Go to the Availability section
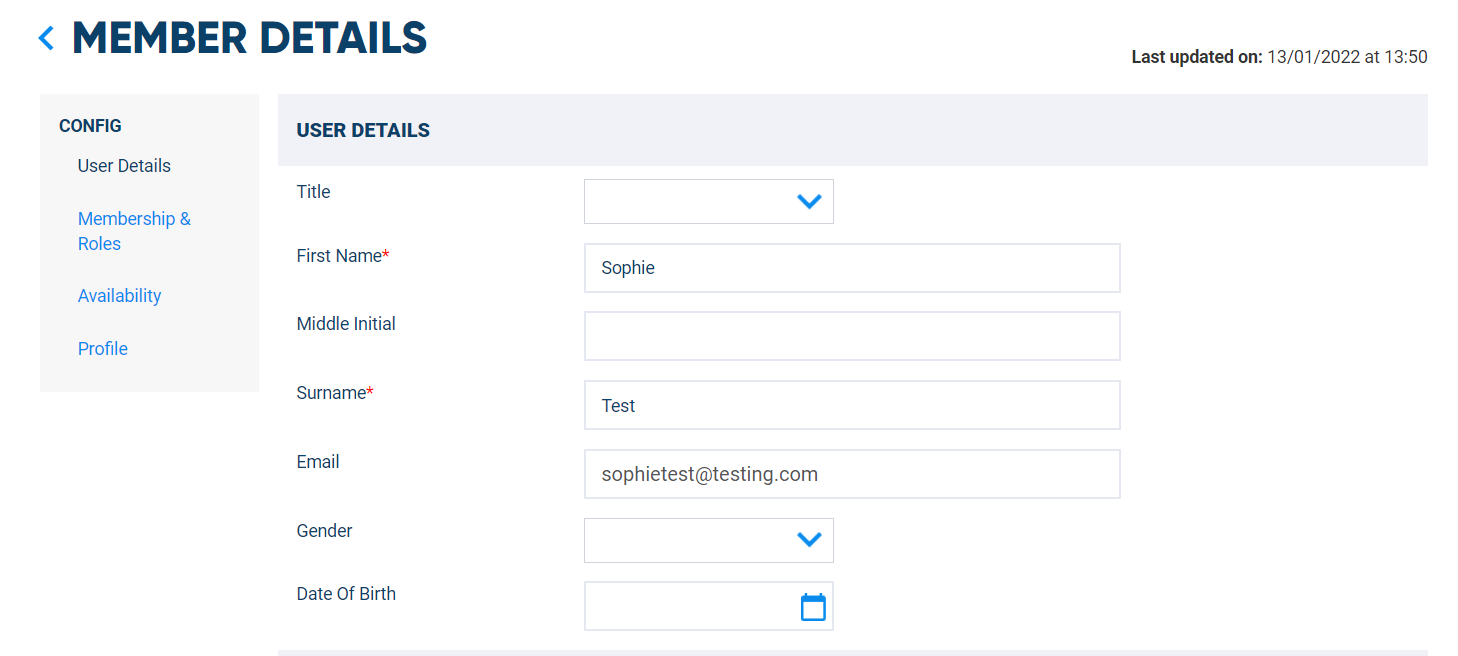Screen dimensions: 1458x656 (119, 296)
